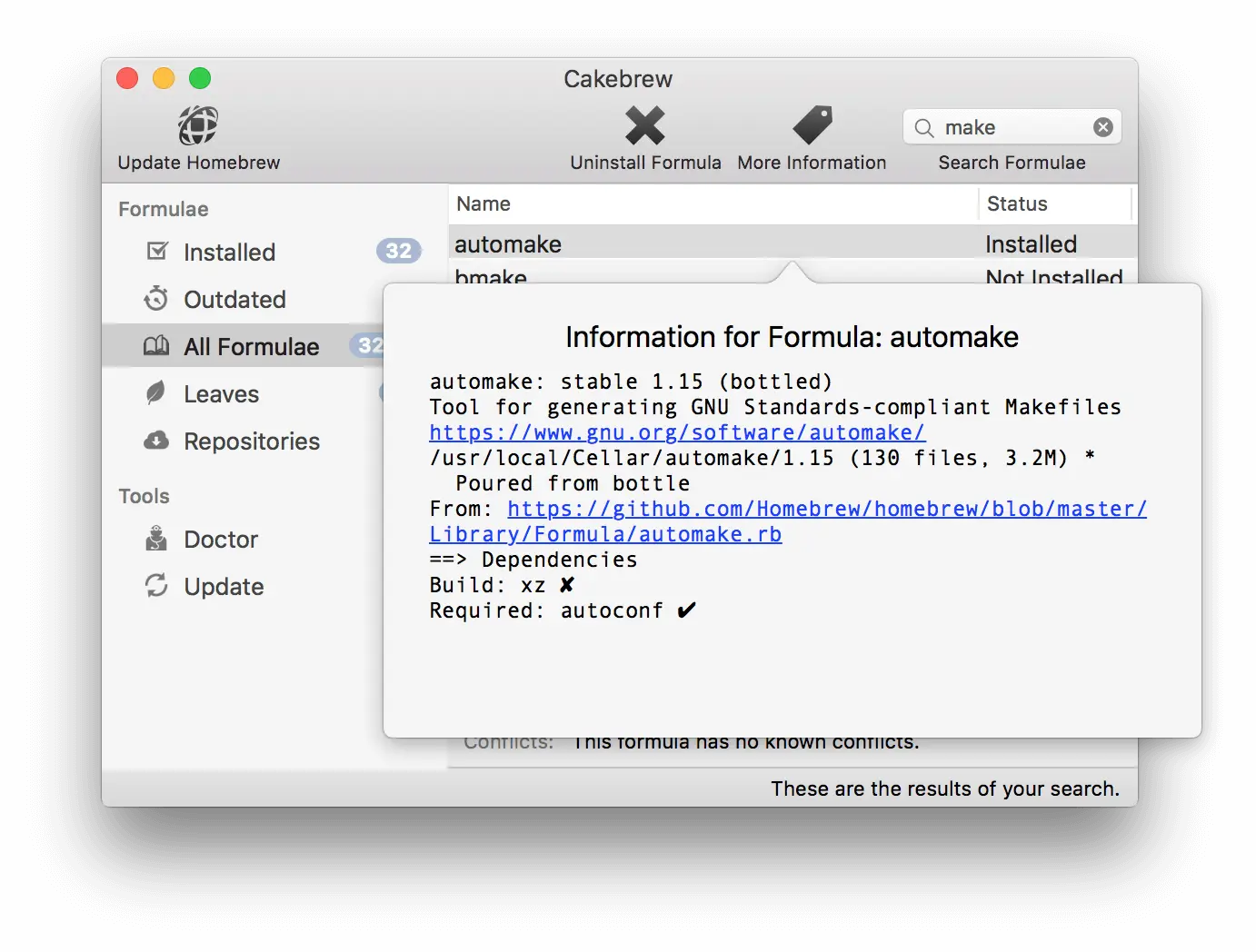Open the GitHub automake.rb formula link
1256x952 pixels.
[x=788, y=521]
